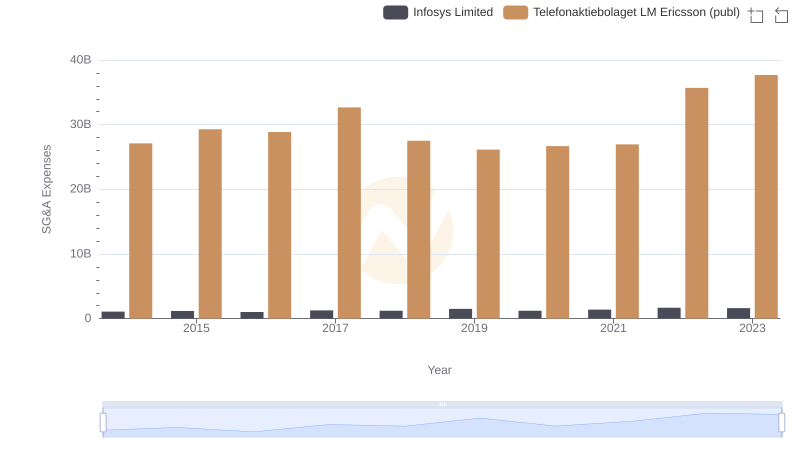Click the 2015 x-axis tick label

coord(196,329)
